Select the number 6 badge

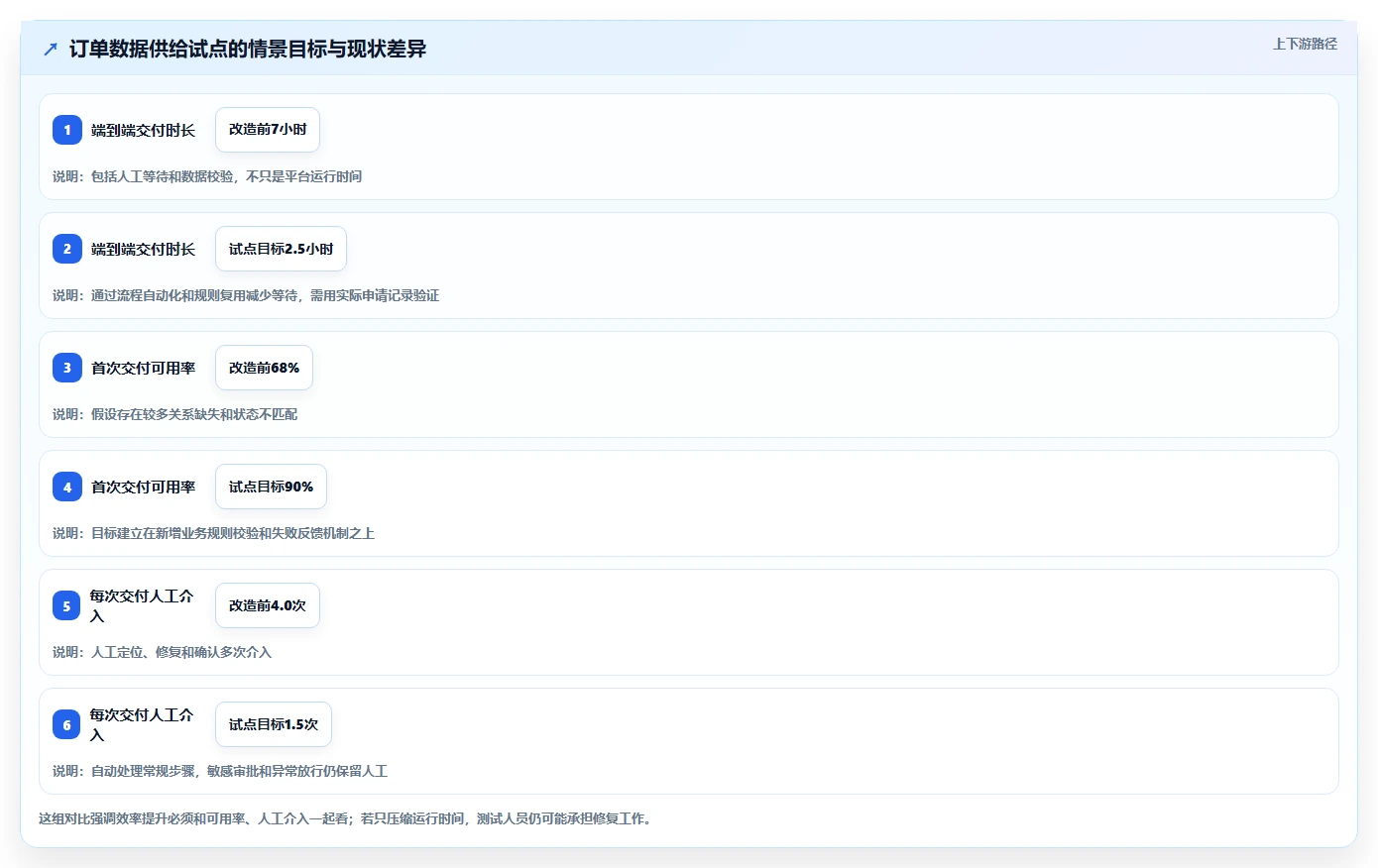point(67,724)
